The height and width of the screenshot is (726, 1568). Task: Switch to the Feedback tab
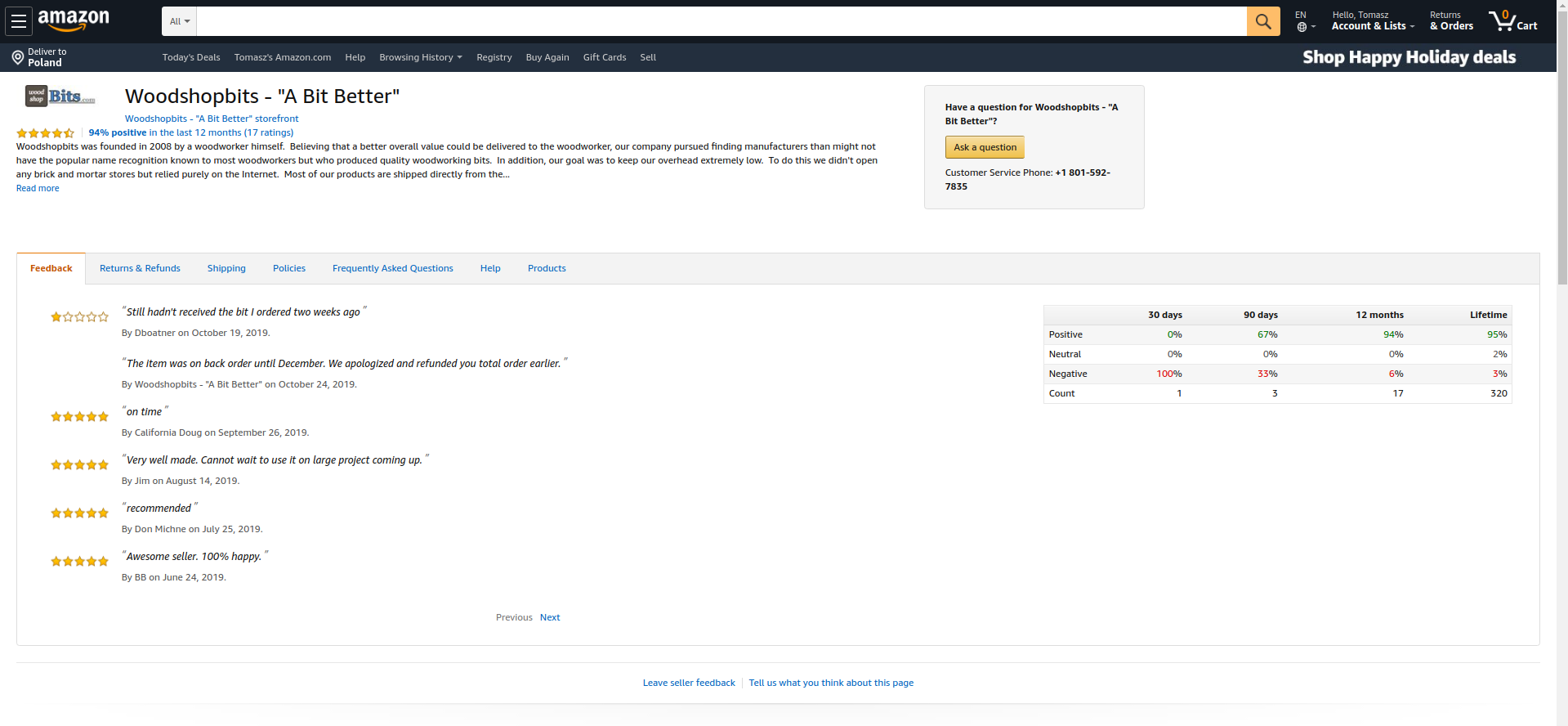pyautogui.click(x=51, y=268)
